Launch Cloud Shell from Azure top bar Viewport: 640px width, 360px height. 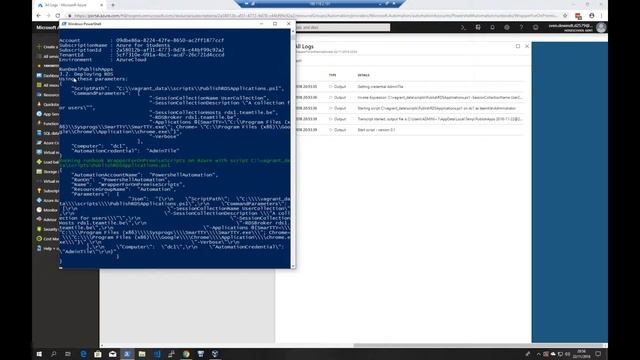pyautogui.click(x=463, y=27)
